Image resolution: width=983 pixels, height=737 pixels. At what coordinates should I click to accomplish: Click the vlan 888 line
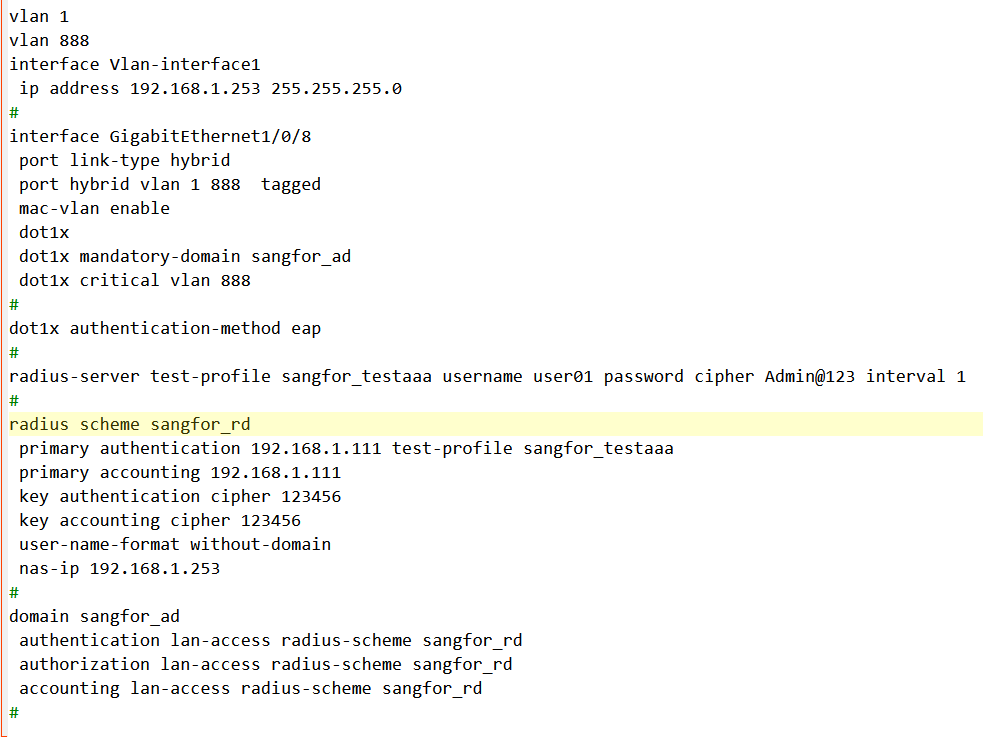tap(49, 40)
